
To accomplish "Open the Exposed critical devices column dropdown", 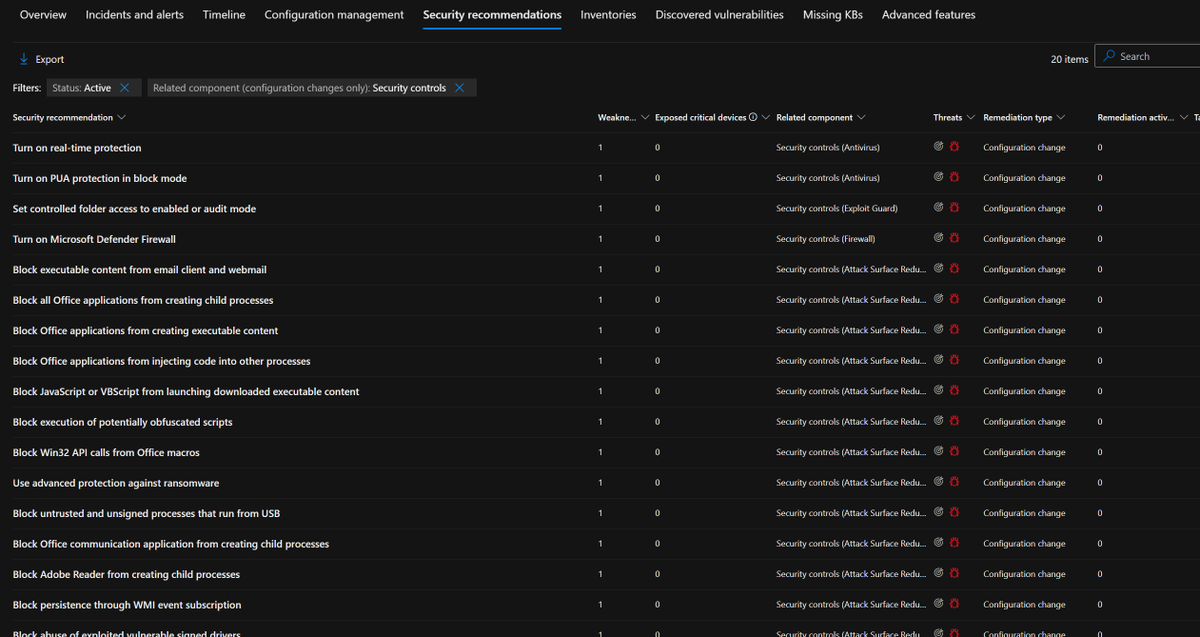I will pyautogui.click(x=765, y=118).
